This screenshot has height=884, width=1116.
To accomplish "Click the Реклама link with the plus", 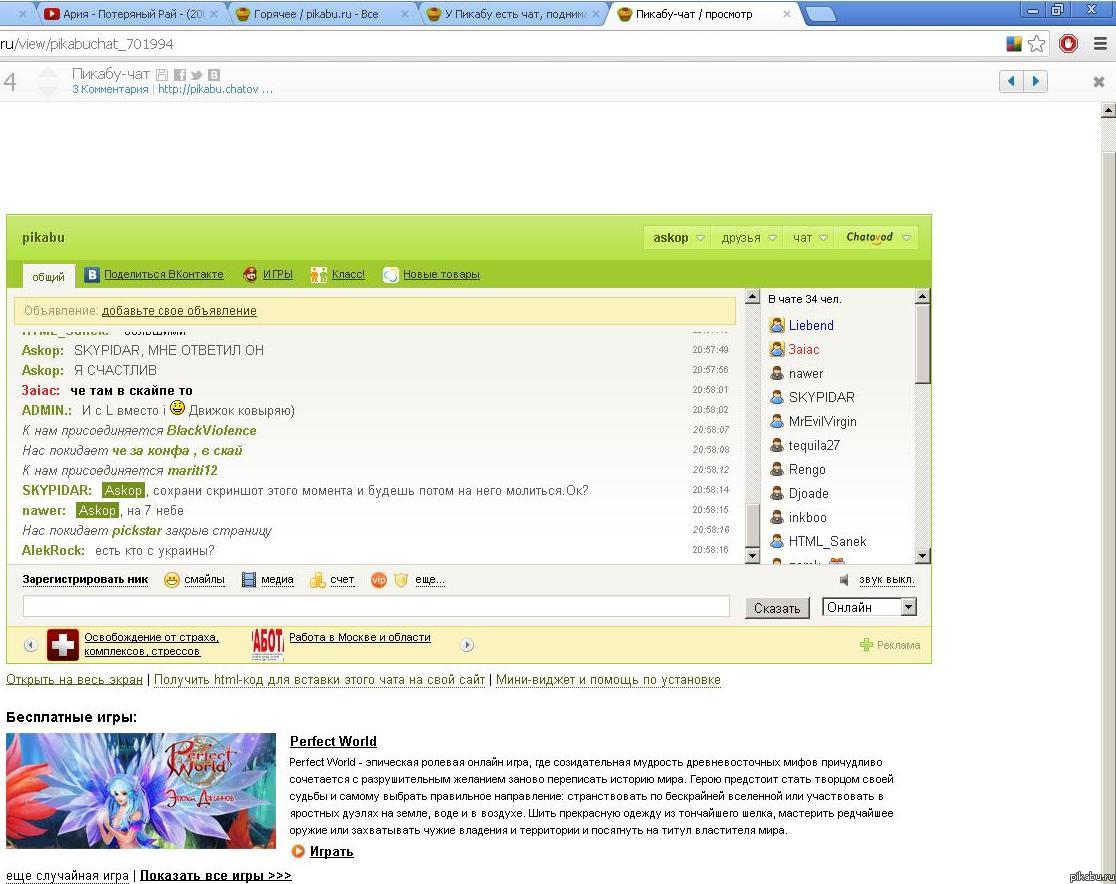I will pos(890,645).
